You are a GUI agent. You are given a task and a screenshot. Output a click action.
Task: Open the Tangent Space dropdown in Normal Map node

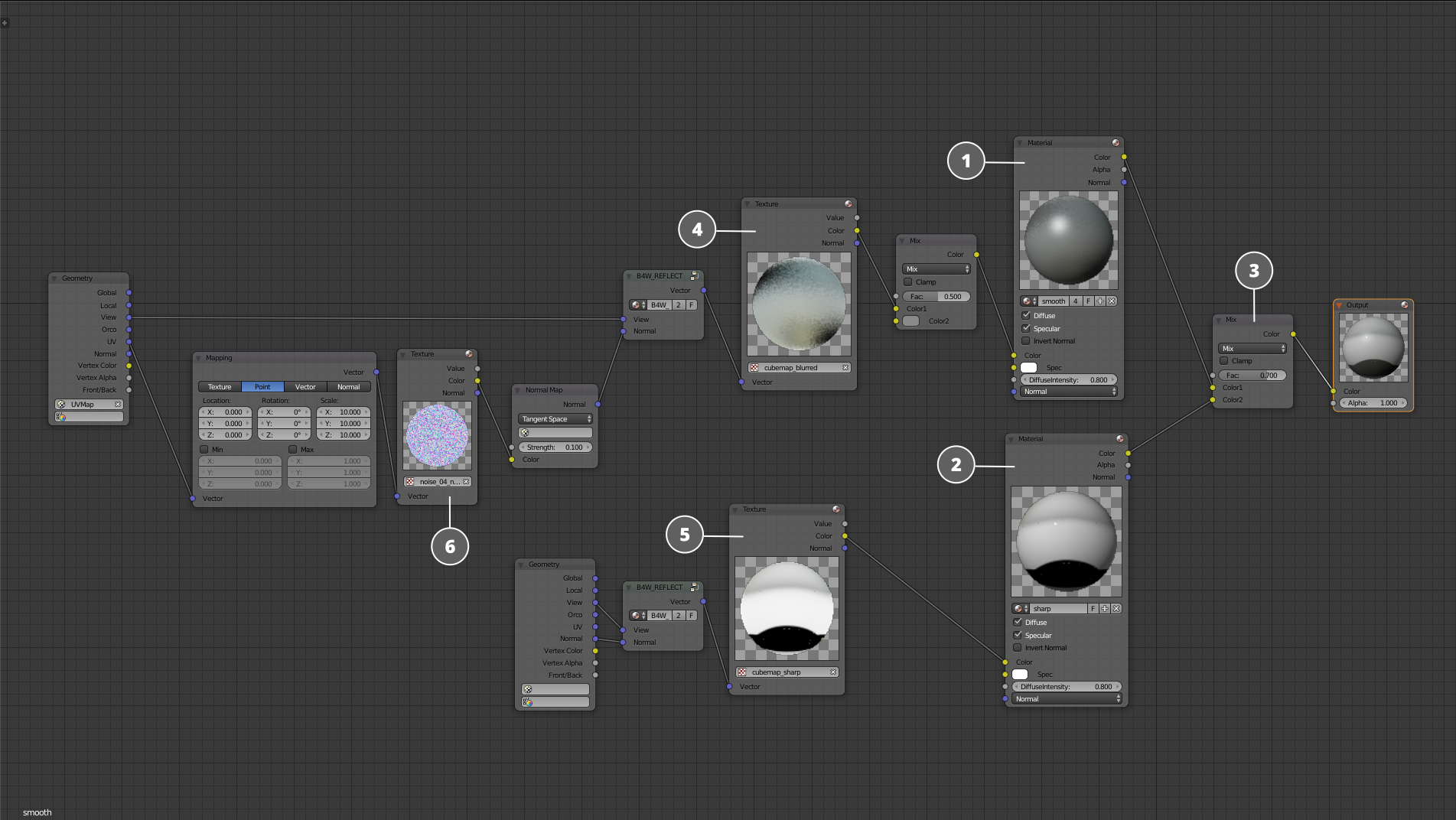(555, 419)
